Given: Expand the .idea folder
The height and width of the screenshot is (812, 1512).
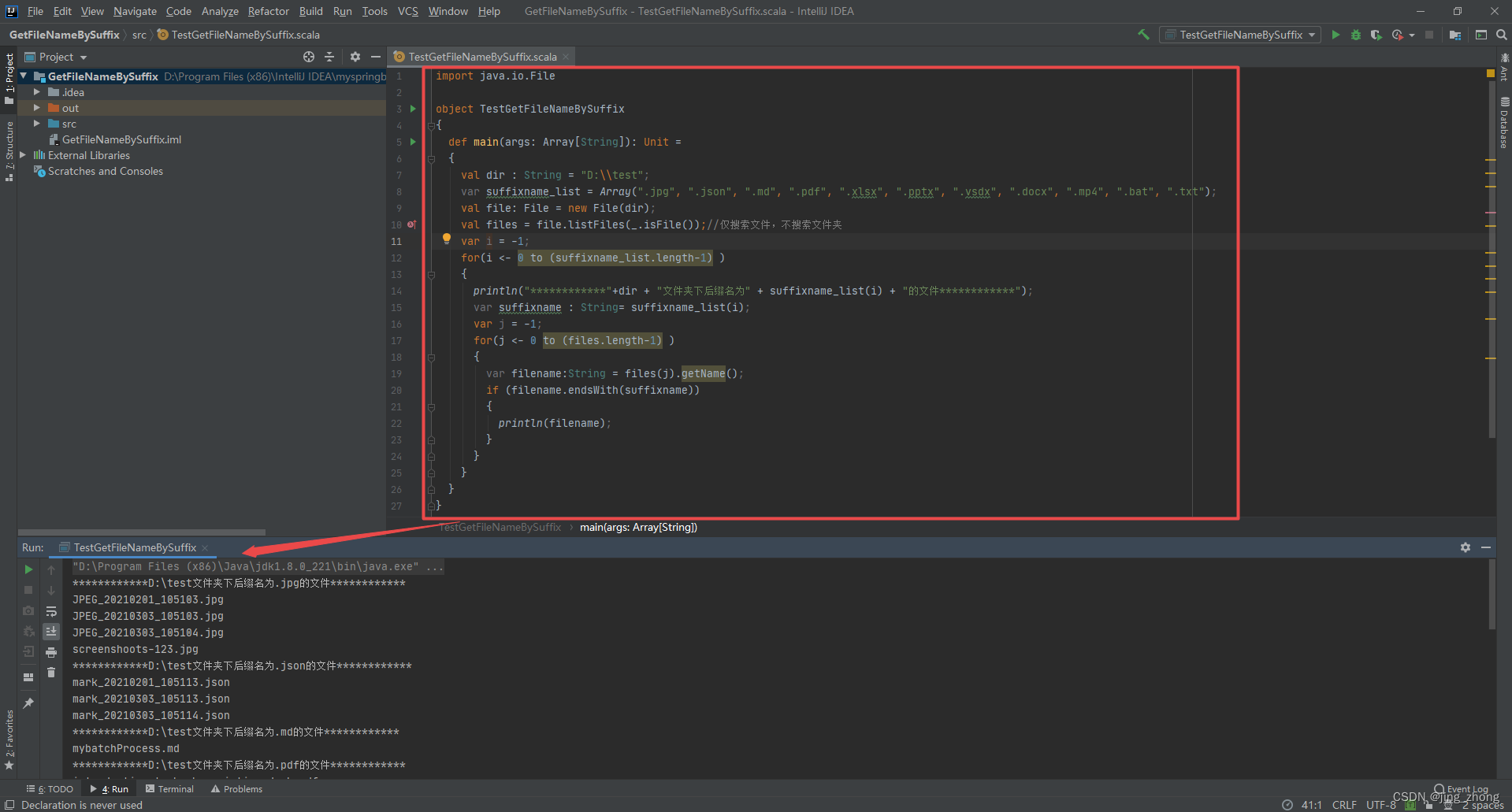Looking at the screenshot, I should (x=36, y=92).
